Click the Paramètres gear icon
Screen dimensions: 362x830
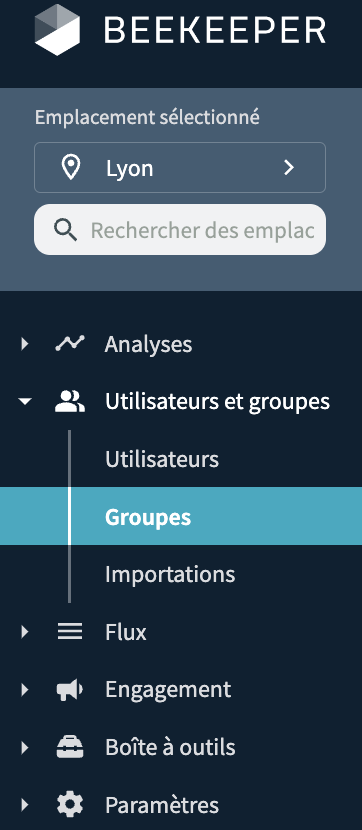click(x=70, y=805)
